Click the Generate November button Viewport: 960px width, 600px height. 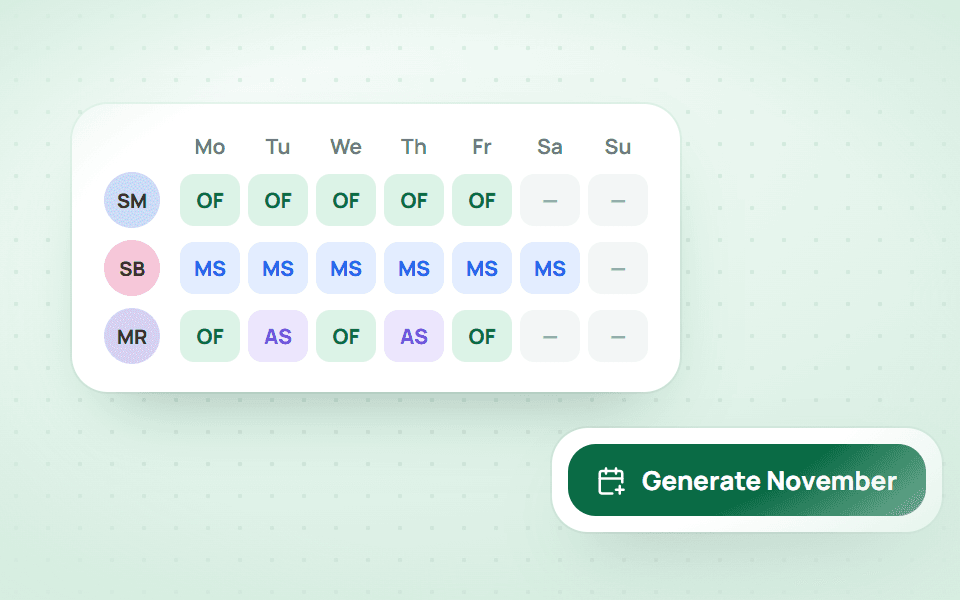(746, 480)
